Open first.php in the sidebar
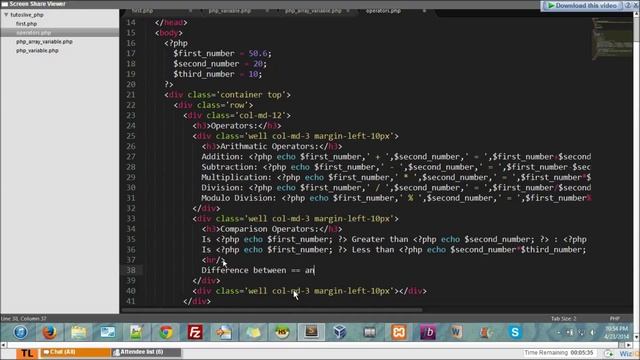The image size is (640, 360). click(27, 24)
